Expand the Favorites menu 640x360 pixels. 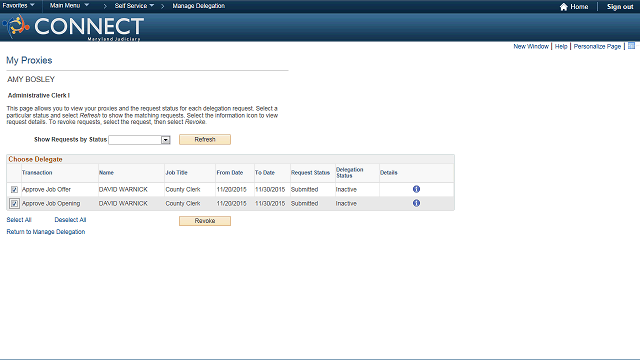point(18,6)
